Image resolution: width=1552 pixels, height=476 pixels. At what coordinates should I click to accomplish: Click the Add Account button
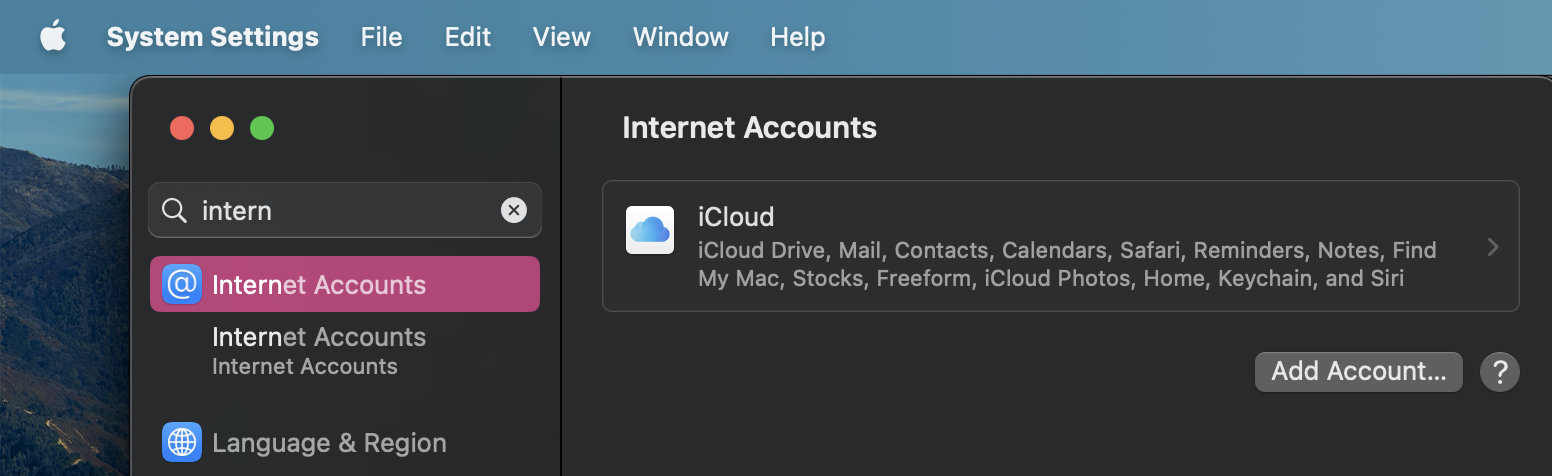pyautogui.click(x=1358, y=371)
